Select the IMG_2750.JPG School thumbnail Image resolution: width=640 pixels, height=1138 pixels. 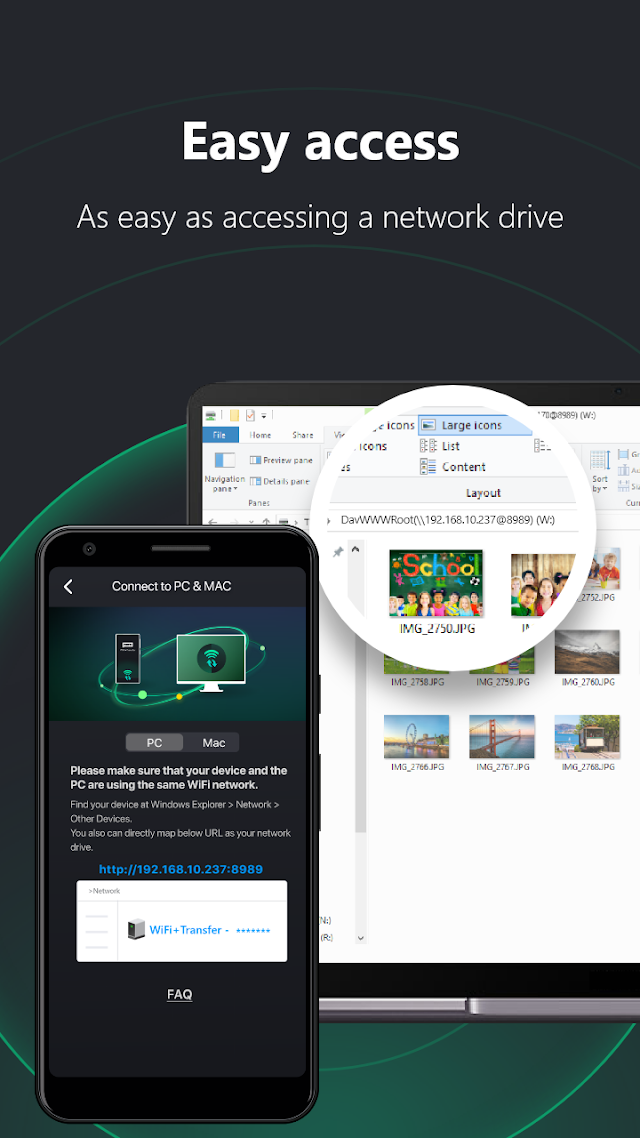click(x=436, y=583)
